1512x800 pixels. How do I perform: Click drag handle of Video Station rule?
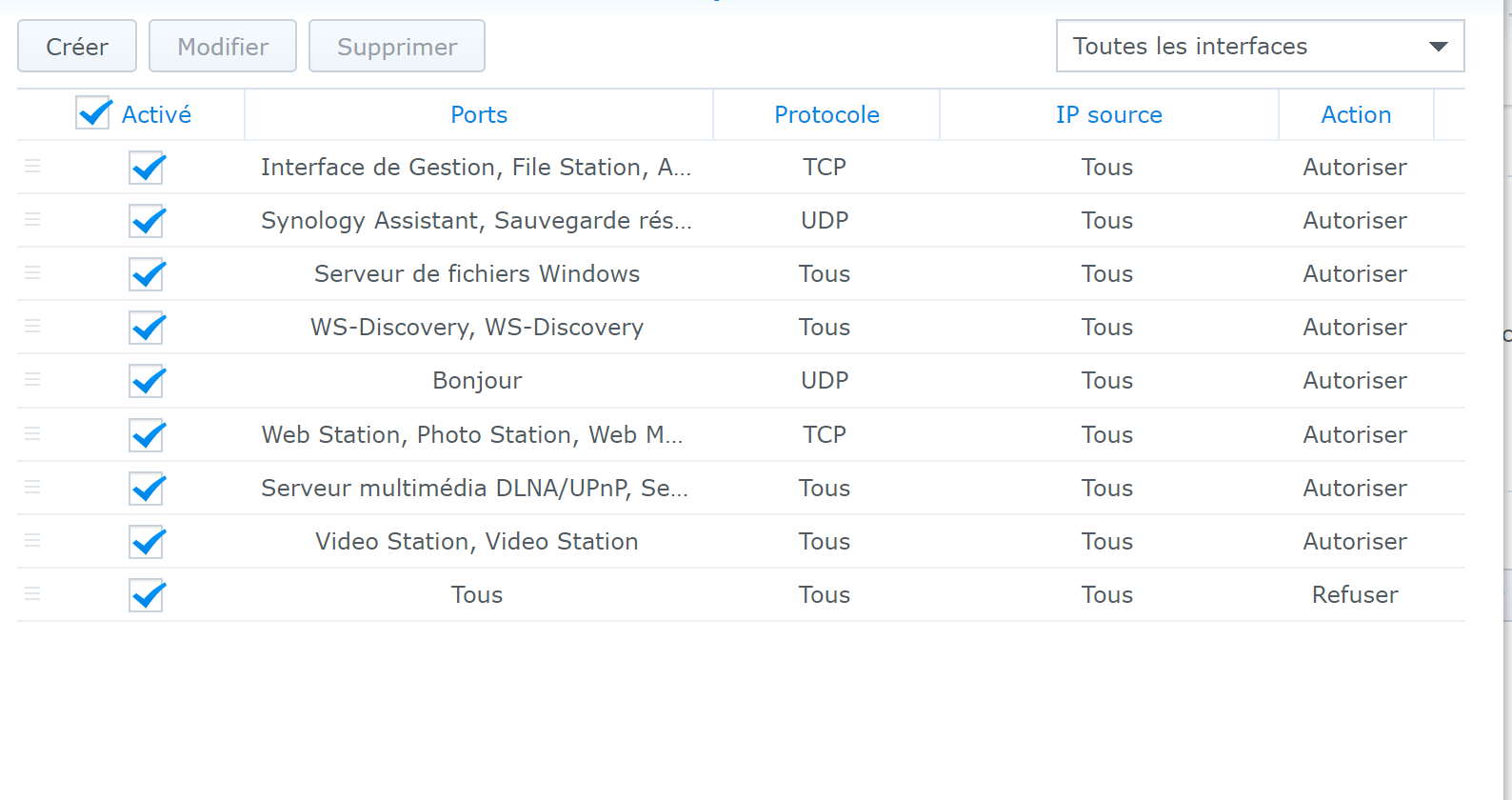[32, 541]
